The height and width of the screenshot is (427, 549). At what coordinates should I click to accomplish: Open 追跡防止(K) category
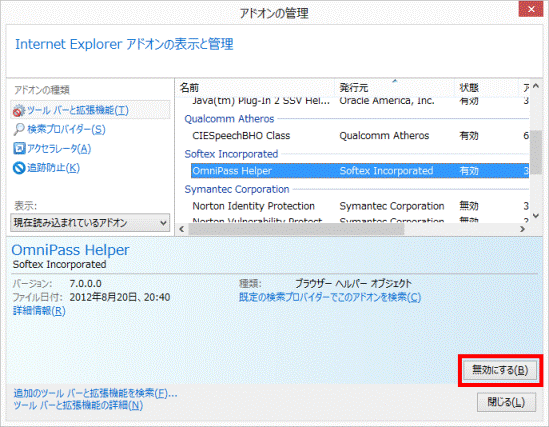tap(54, 168)
